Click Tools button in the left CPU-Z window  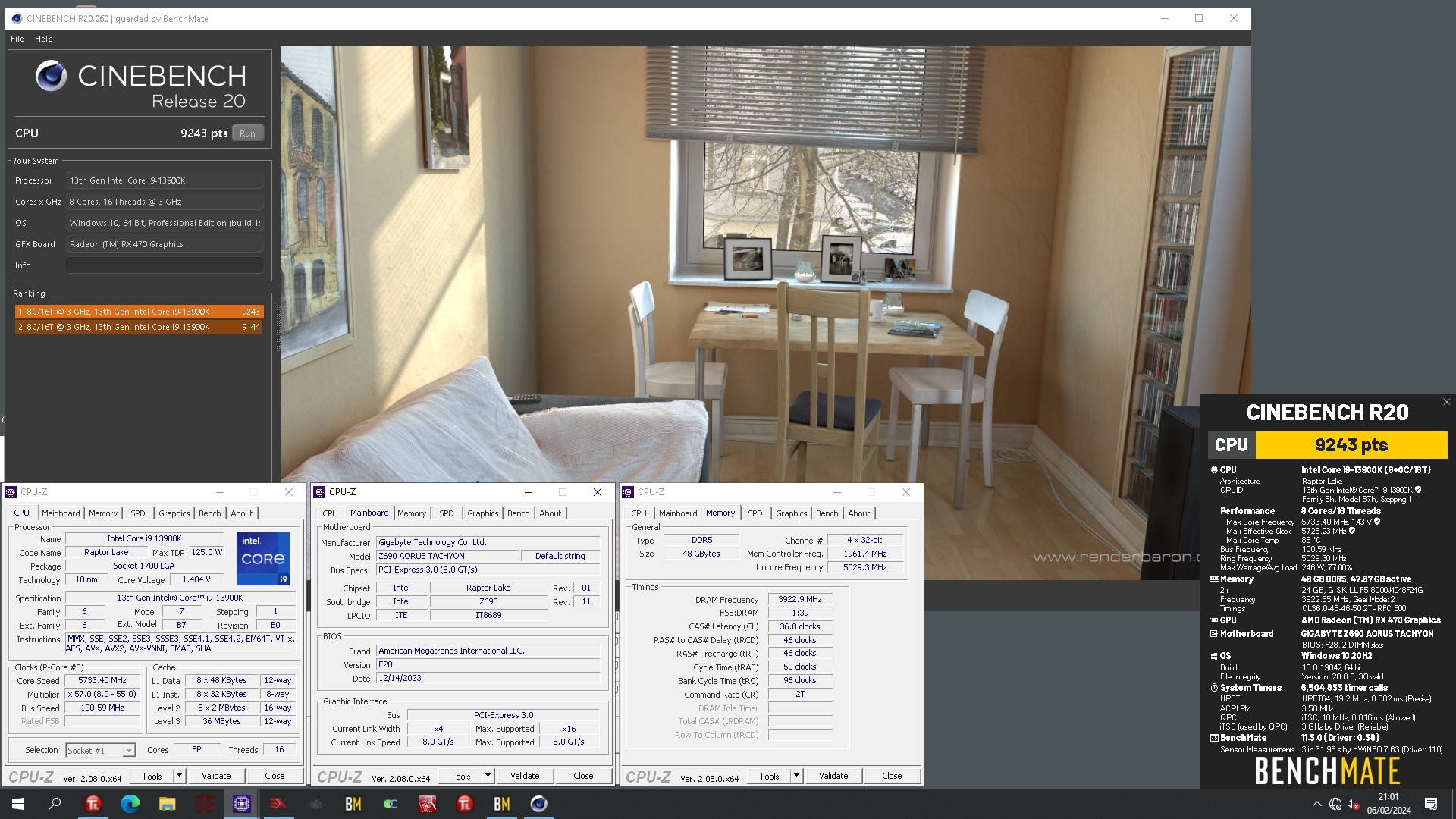tap(152, 776)
